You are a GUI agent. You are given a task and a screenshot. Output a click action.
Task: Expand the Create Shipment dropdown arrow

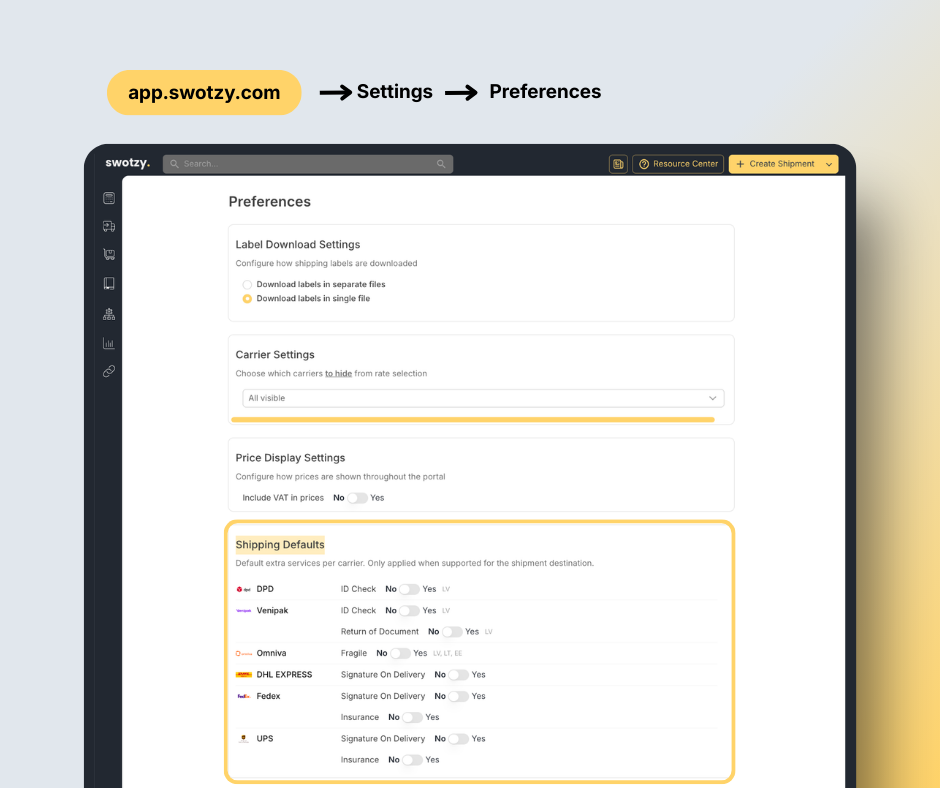tap(829, 164)
